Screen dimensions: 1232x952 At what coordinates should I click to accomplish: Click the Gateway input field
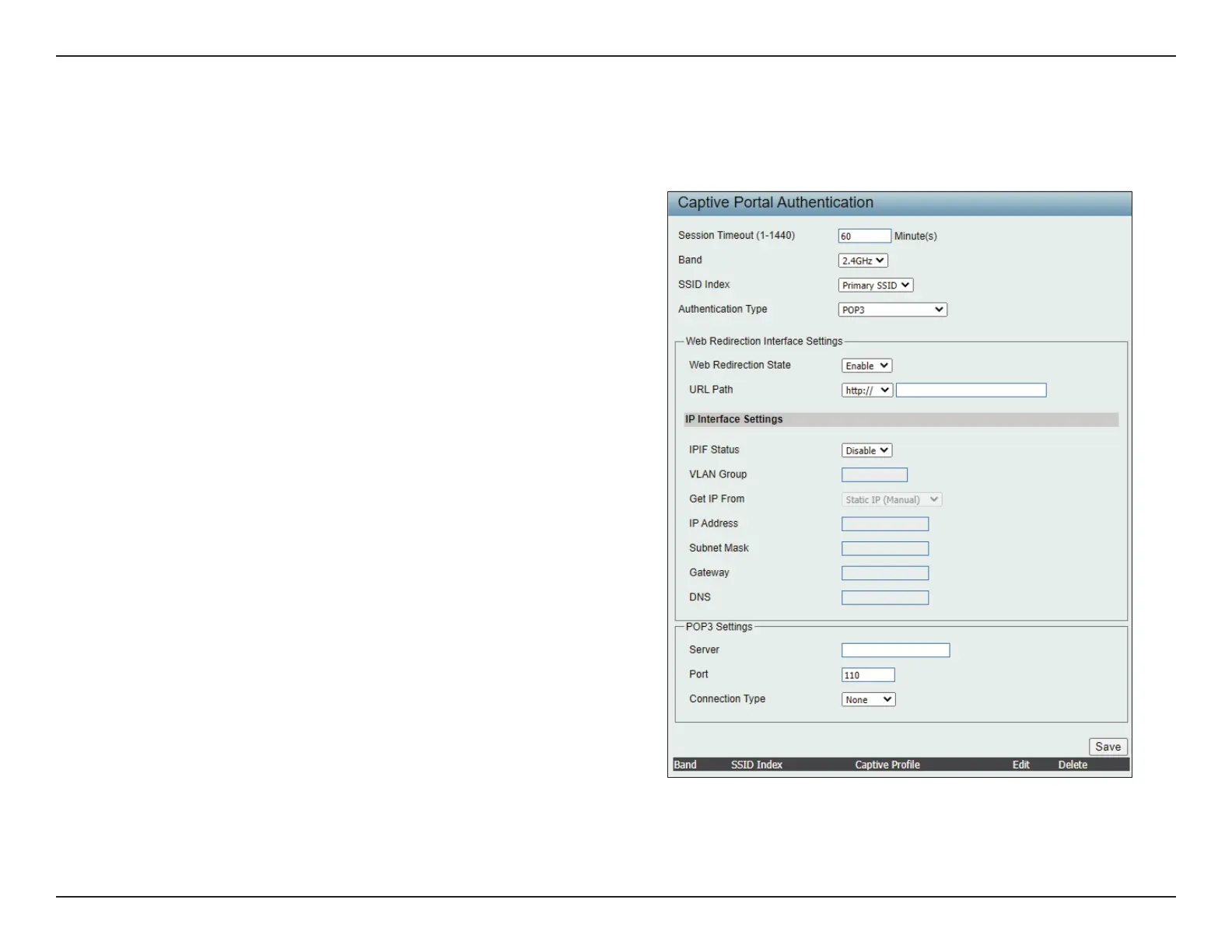point(884,573)
